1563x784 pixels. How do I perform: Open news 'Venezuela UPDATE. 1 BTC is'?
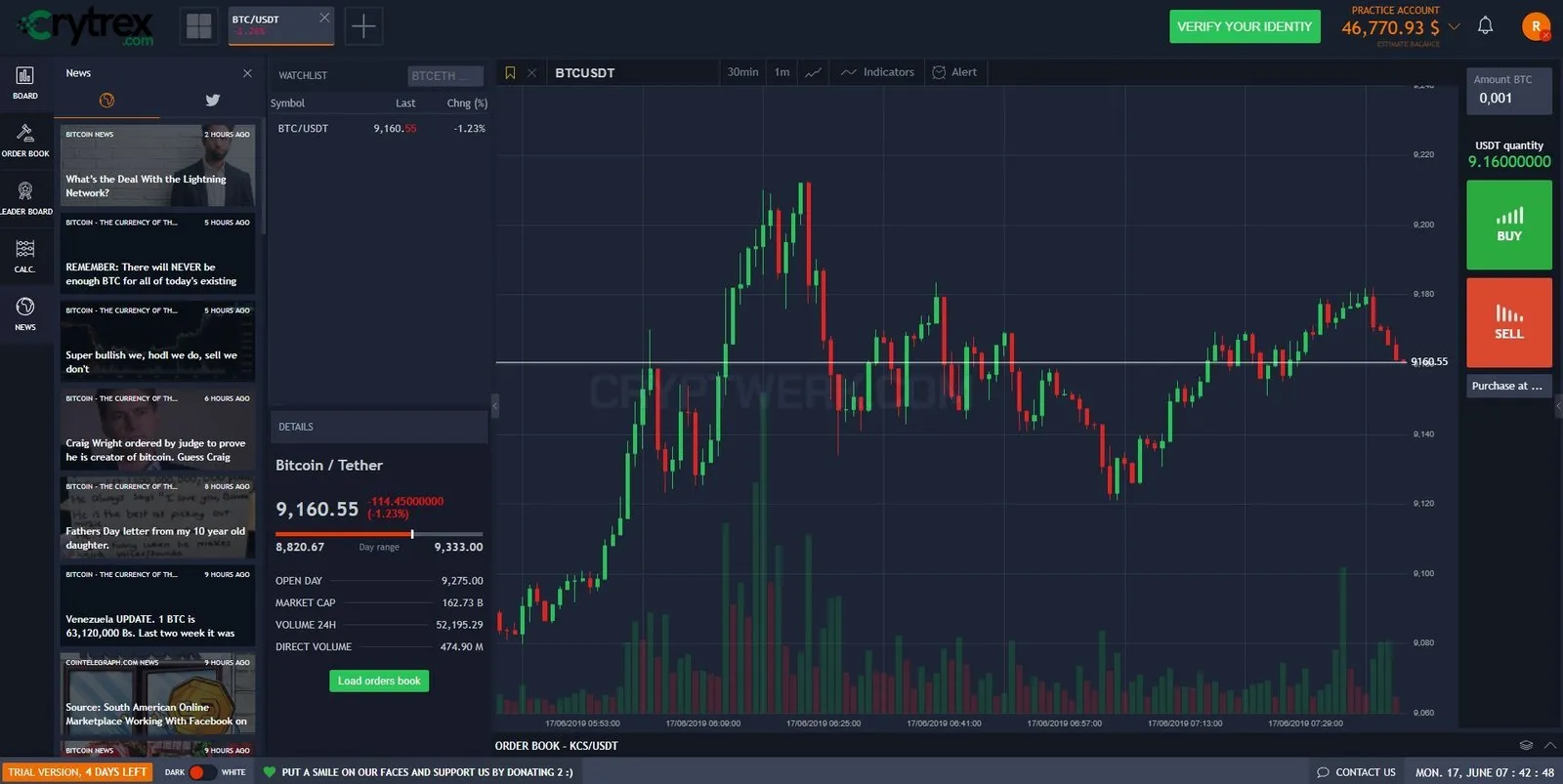[x=157, y=605]
